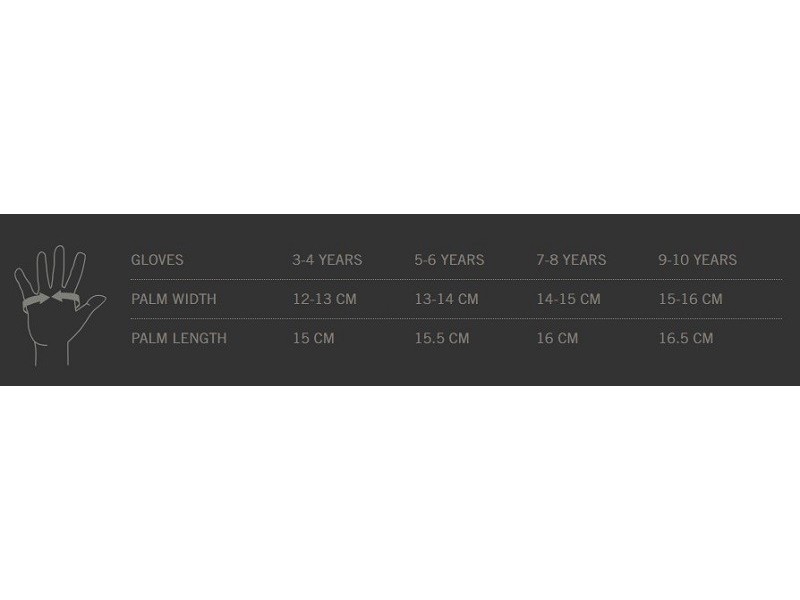Select the 3-4 YEARS column header

tap(327, 260)
